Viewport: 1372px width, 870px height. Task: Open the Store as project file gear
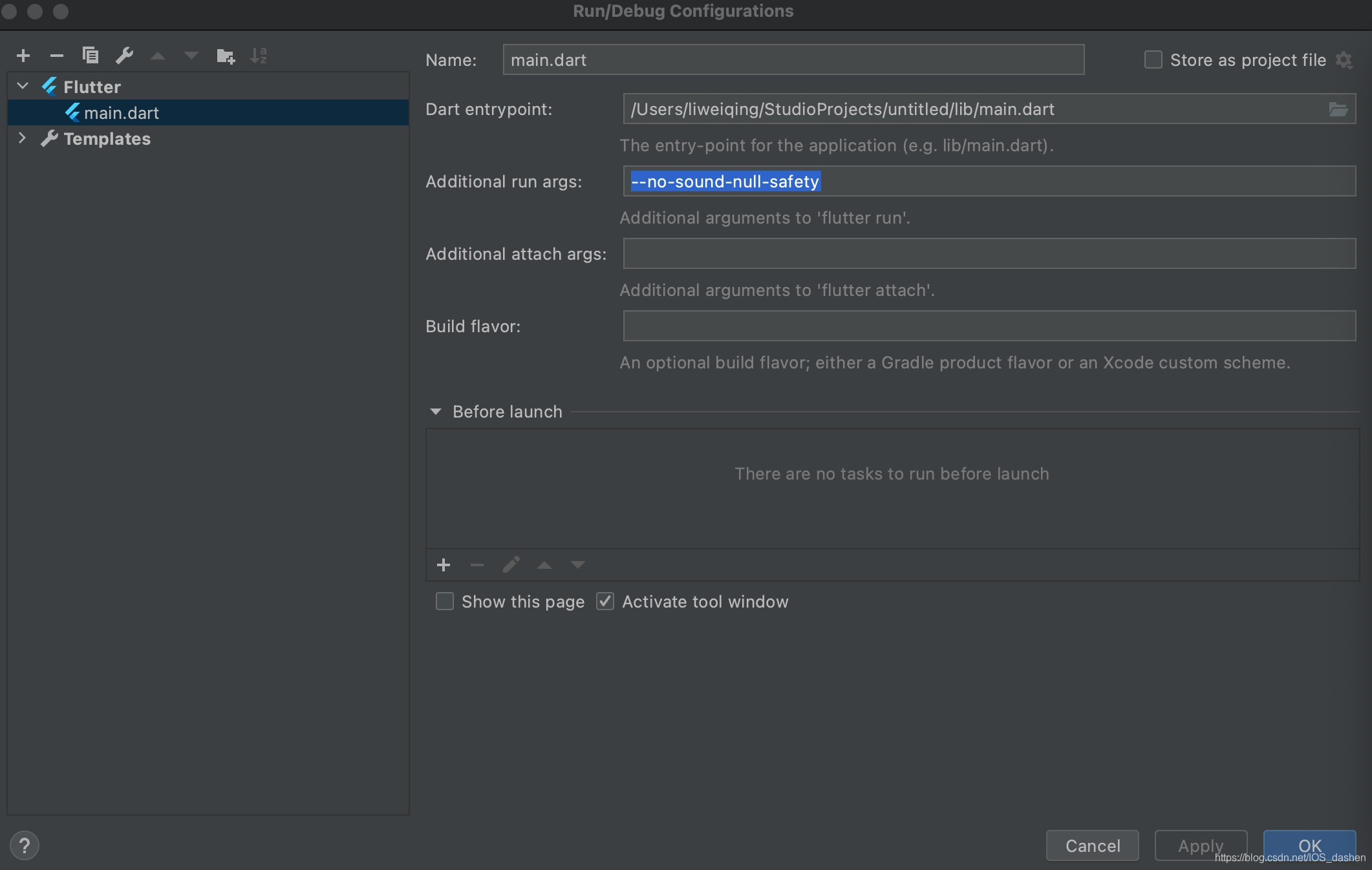pos(1344,60)
